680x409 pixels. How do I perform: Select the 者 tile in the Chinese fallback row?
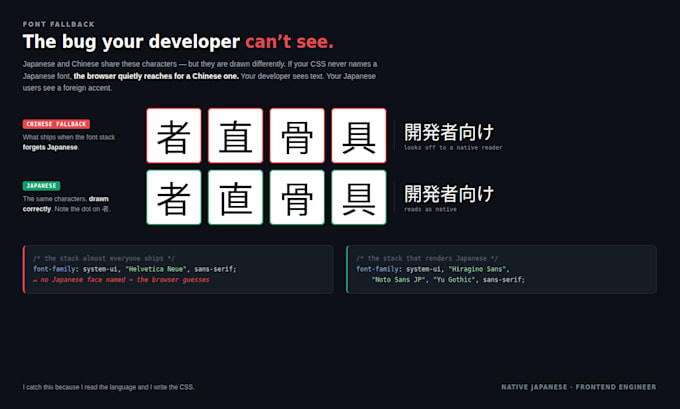pyautogui.click(x=174, y=136)
